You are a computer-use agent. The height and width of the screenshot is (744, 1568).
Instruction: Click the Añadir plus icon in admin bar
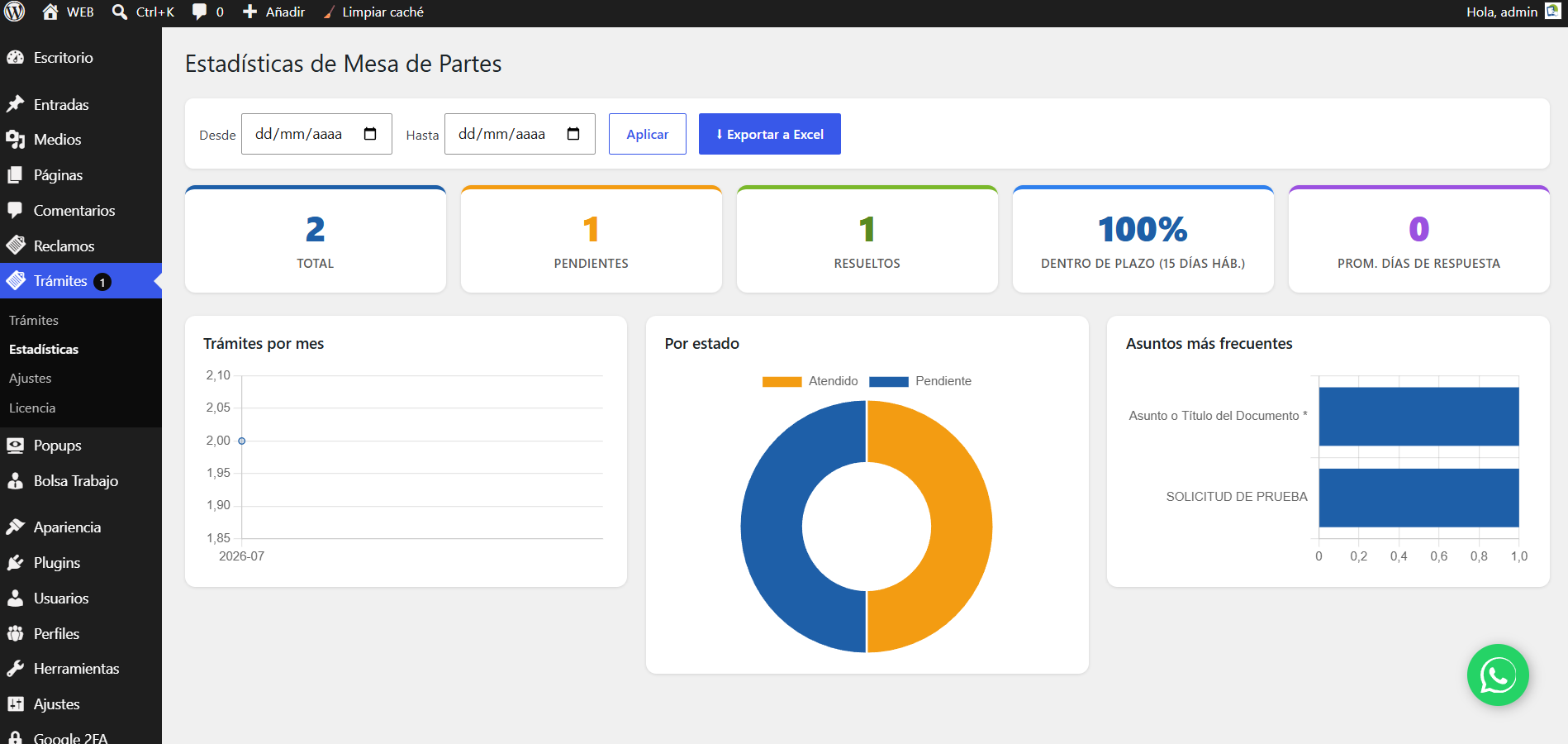coord(249,12)
